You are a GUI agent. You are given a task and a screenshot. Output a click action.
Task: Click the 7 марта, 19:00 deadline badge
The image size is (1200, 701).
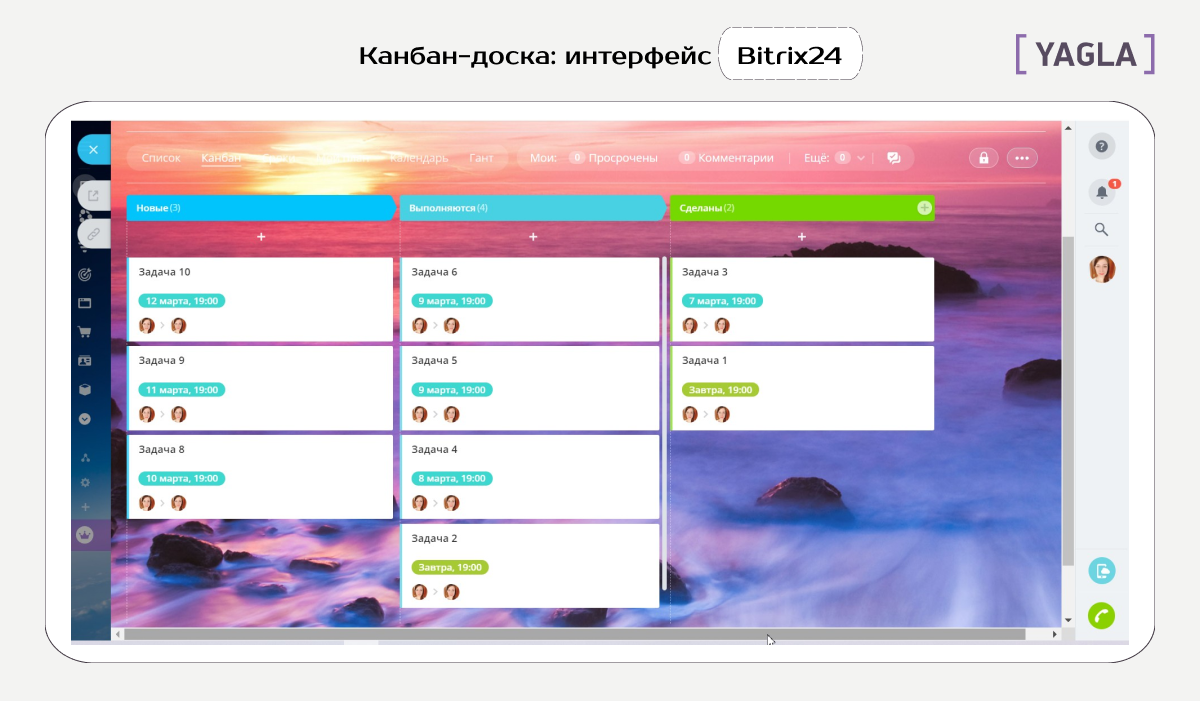(x=722, y=301)
